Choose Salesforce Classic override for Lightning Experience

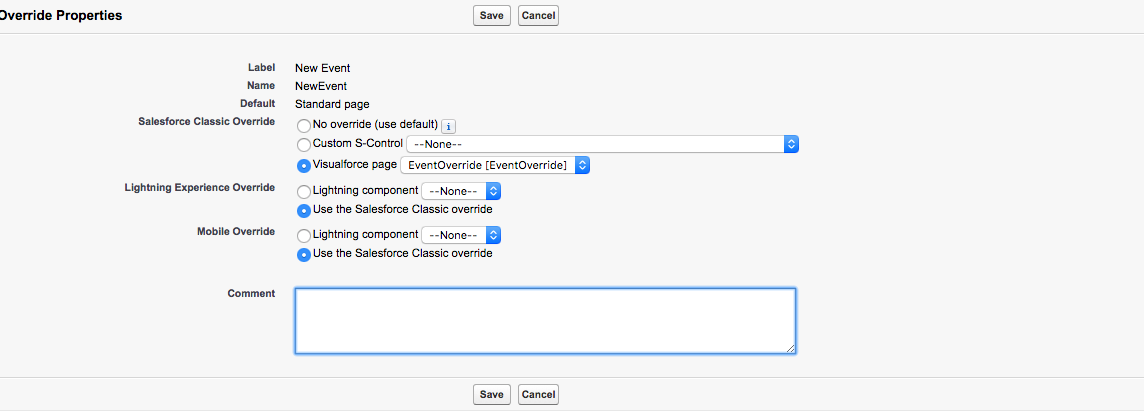pos(304,211)
